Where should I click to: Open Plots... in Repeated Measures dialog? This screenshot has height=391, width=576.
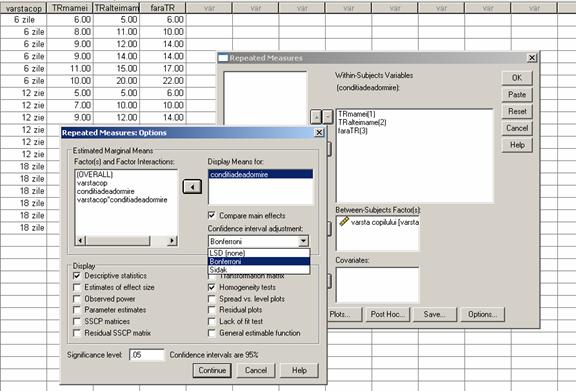pyautogui.click(x=344, y=315)
